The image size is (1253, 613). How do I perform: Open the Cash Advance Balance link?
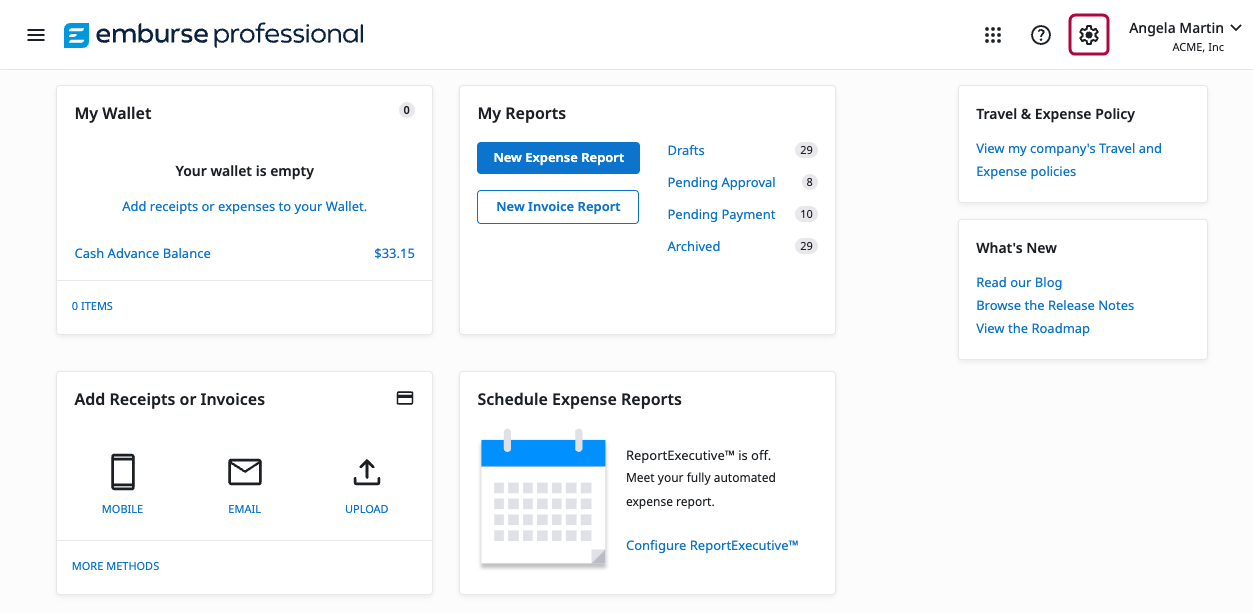143,253
